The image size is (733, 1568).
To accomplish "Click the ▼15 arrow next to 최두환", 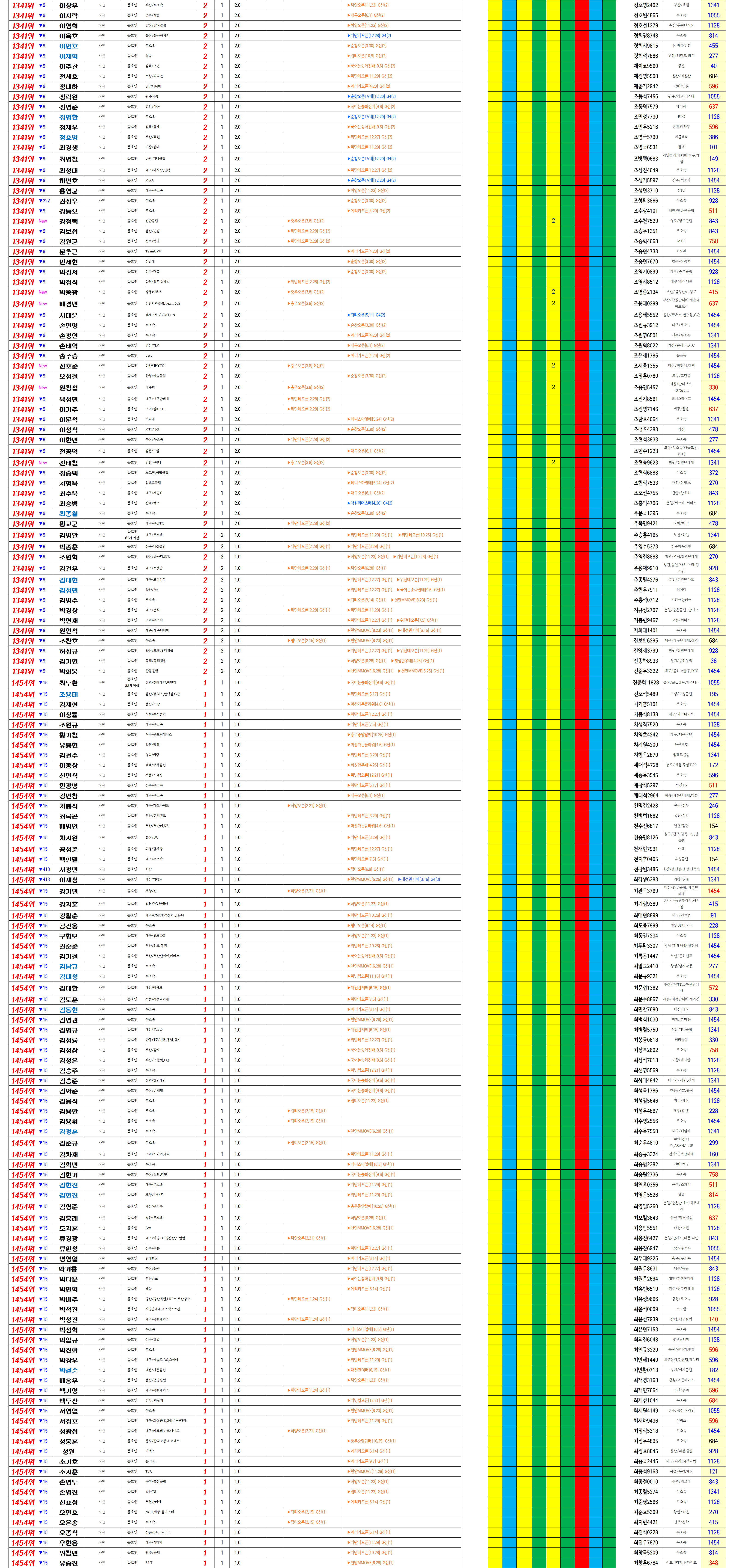I will tap(43, 683).
